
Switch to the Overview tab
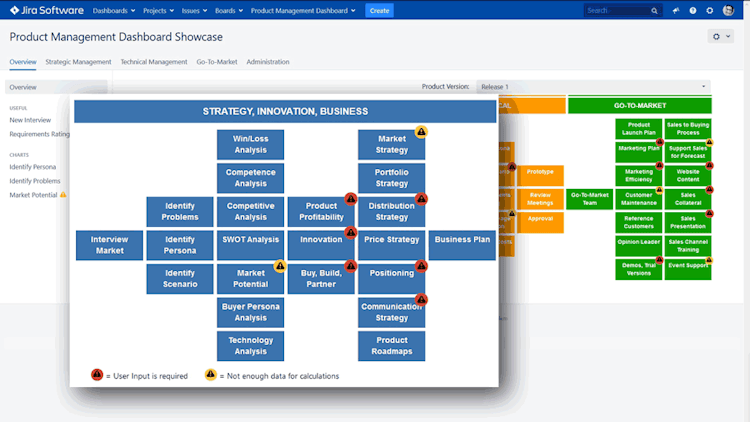point(22,62)
